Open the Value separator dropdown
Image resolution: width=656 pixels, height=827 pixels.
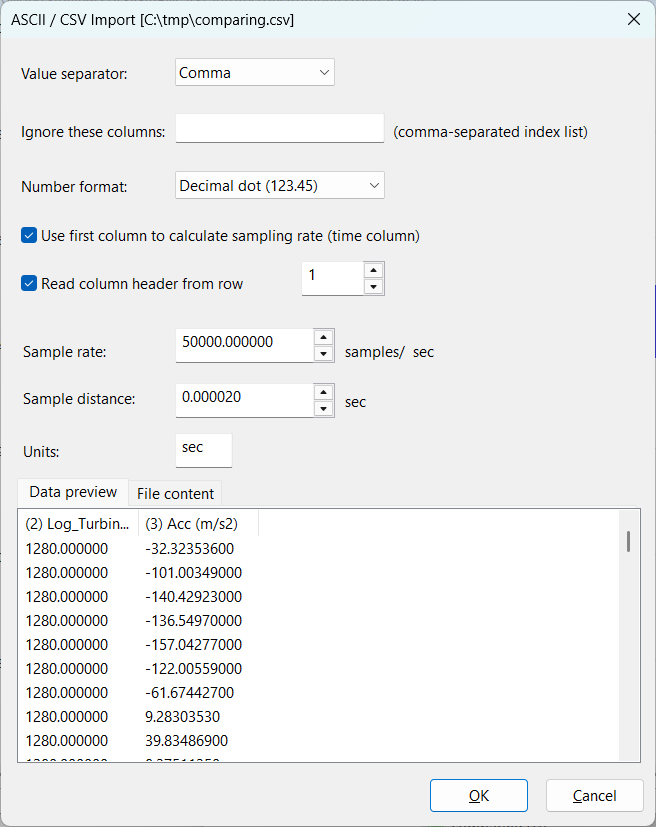(254, 73)
